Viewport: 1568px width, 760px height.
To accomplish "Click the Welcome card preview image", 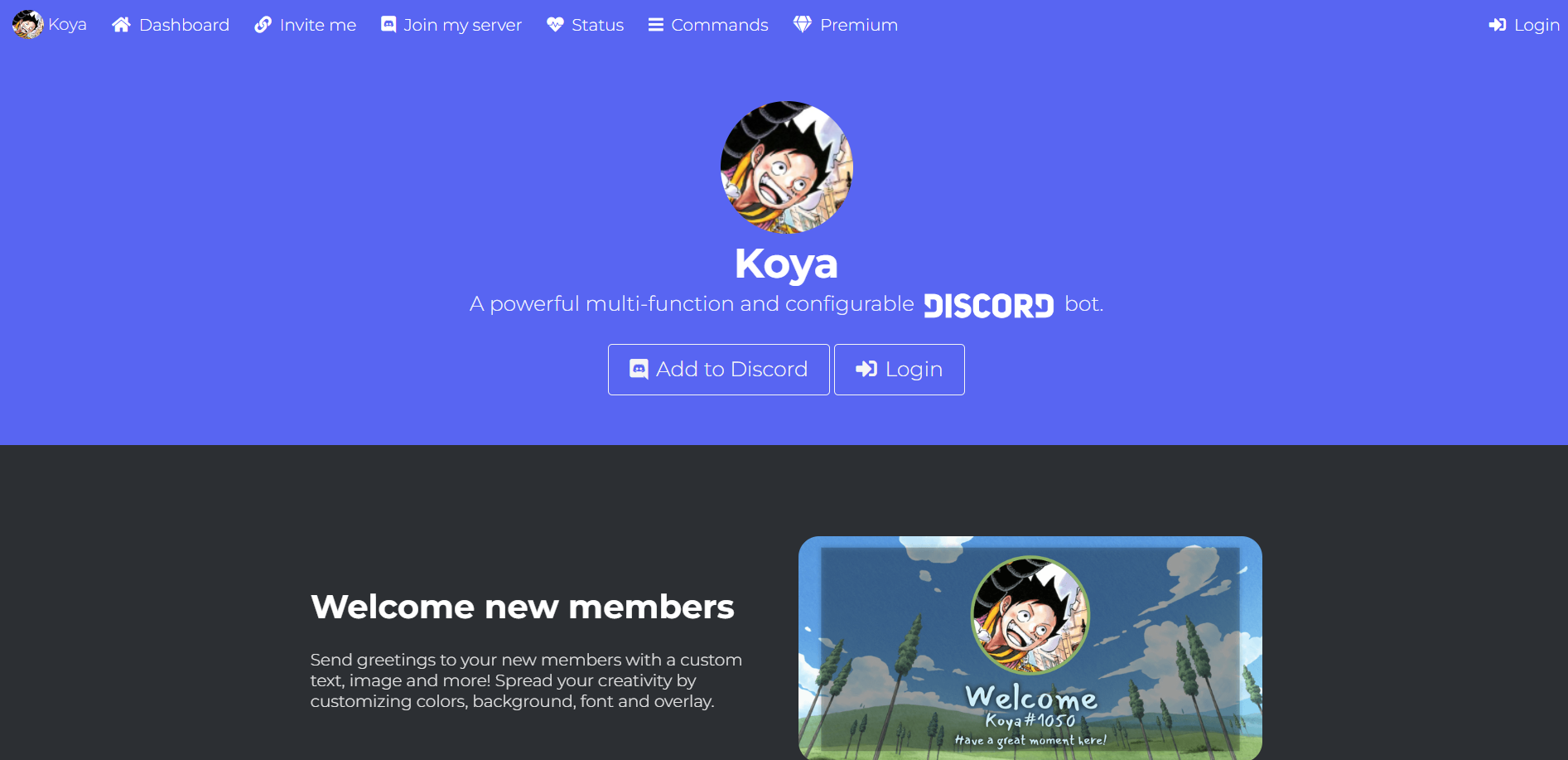I will tap(1030, 648).
